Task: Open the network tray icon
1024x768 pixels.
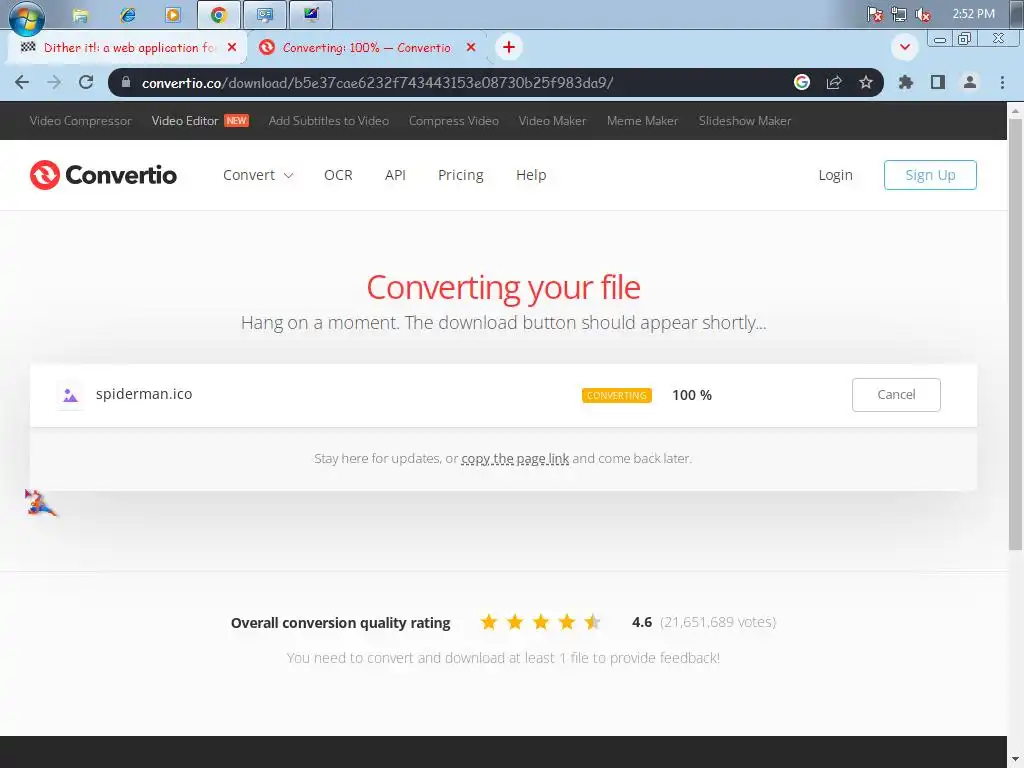Action: 899,14
